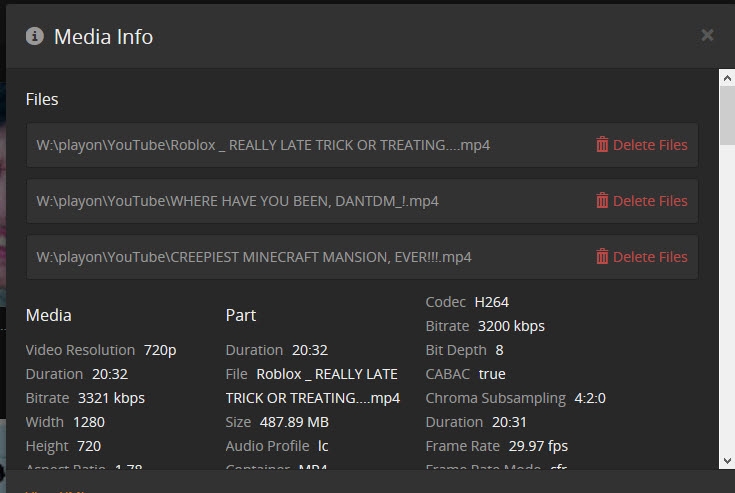This screenshot has height=493, width=735.
Task: Click the Part column heading
Action: [x=241, y=315]
